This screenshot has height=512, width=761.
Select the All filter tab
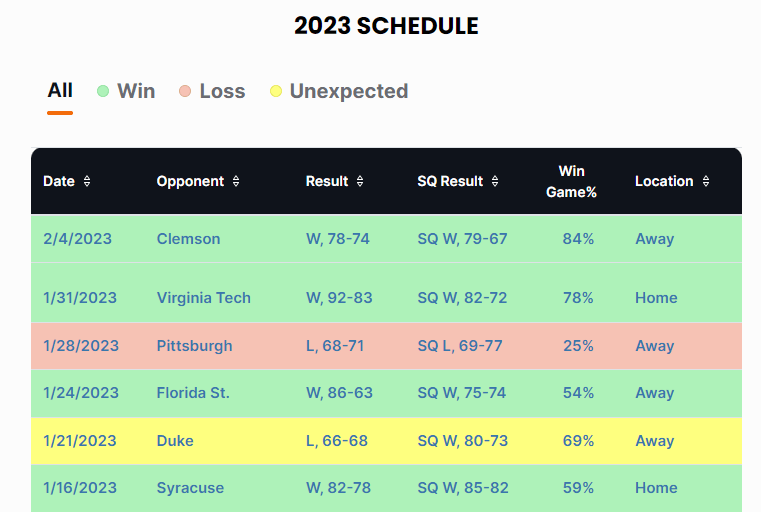(60, 91)
